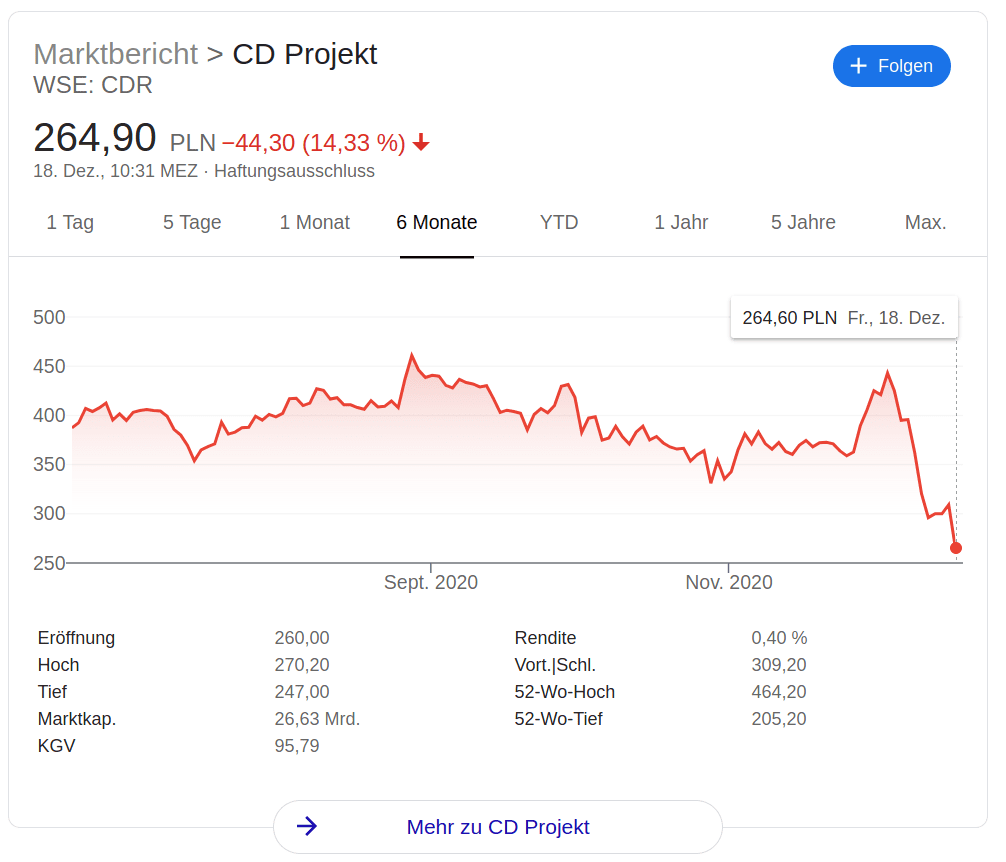1006x862 pixels.
Task: Switch chart to YTD range
Action: [559, 223]
